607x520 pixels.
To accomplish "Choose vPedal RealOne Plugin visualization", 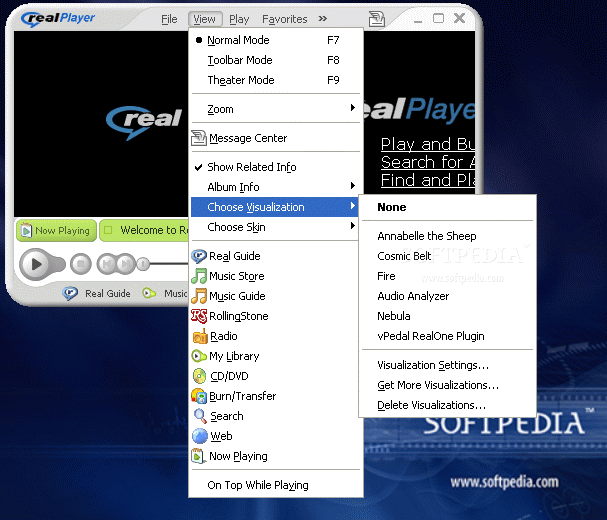I will pos(447,336).
